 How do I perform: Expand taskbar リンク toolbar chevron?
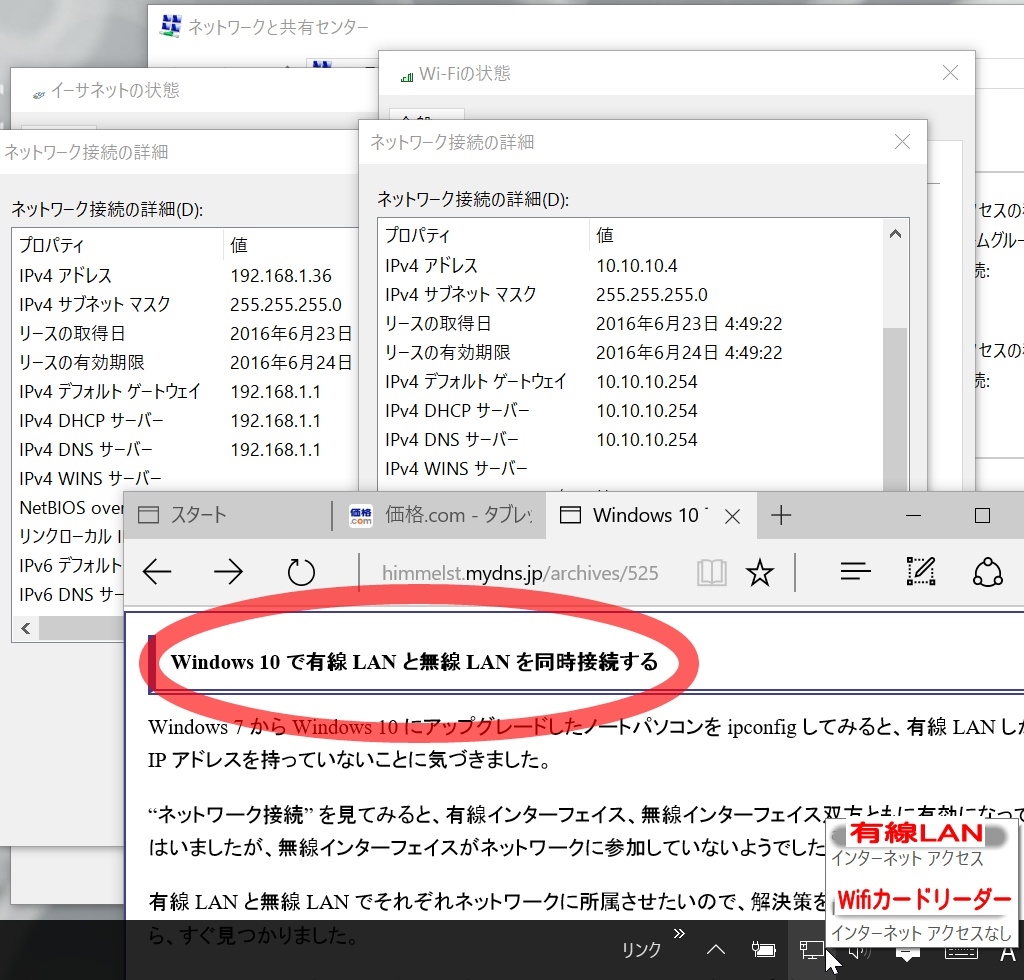679,934
